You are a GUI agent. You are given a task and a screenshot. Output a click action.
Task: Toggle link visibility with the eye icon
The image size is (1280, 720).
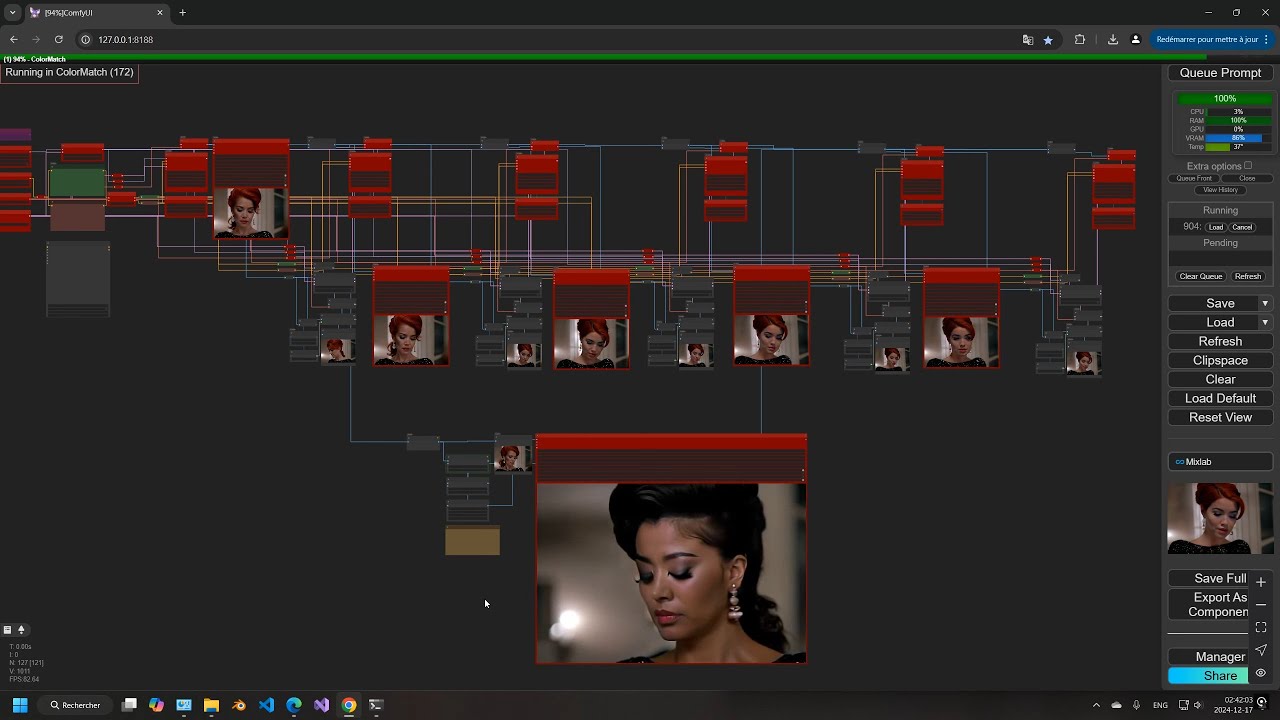pos(1261,673)
